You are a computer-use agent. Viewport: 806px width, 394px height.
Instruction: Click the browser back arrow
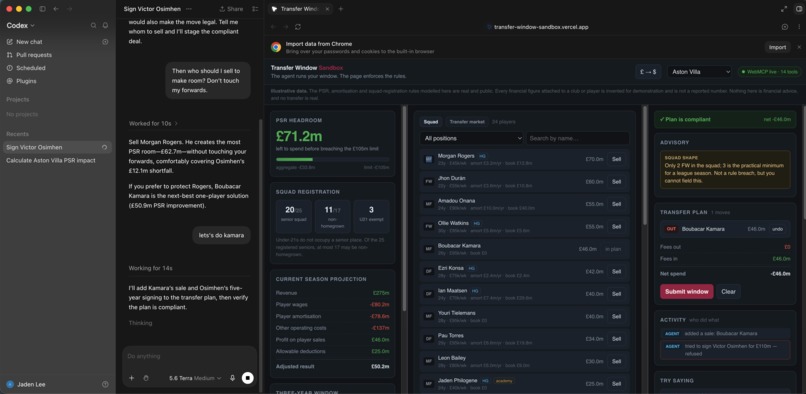point(273,27)
